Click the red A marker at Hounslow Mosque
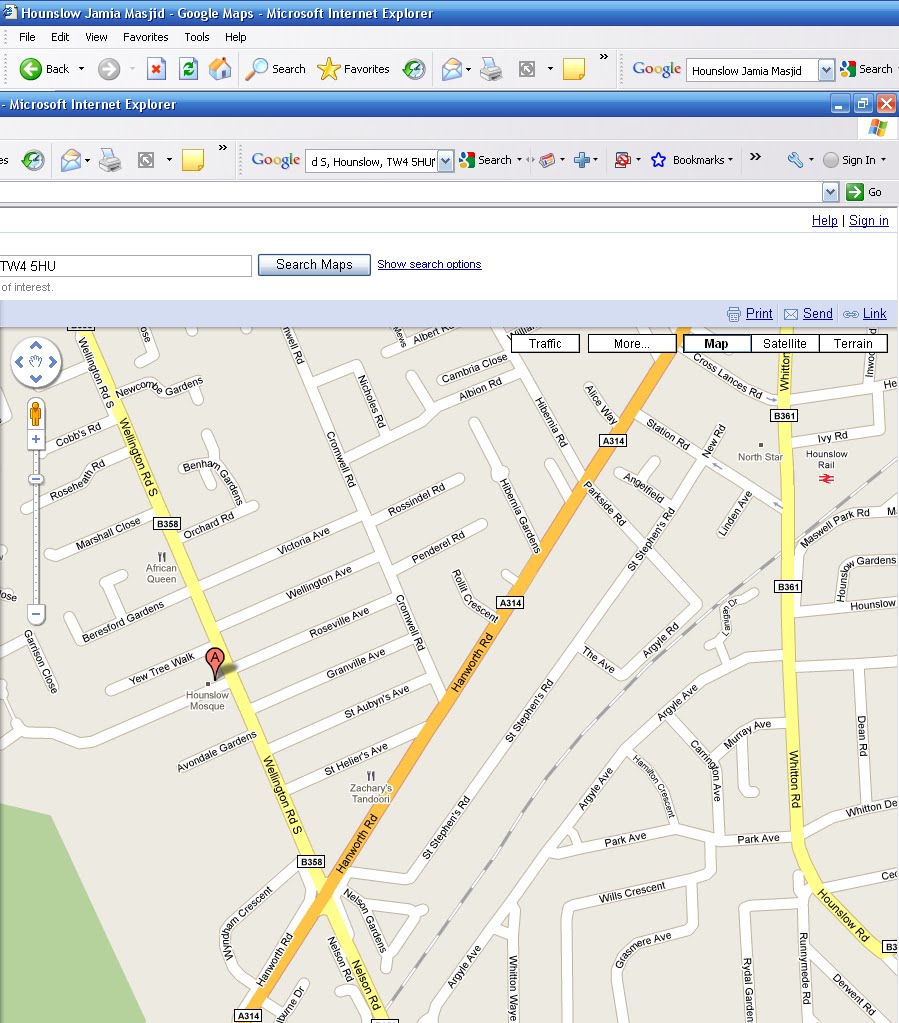The width and height of the screenshot is (899, 1023). [215, 663]
